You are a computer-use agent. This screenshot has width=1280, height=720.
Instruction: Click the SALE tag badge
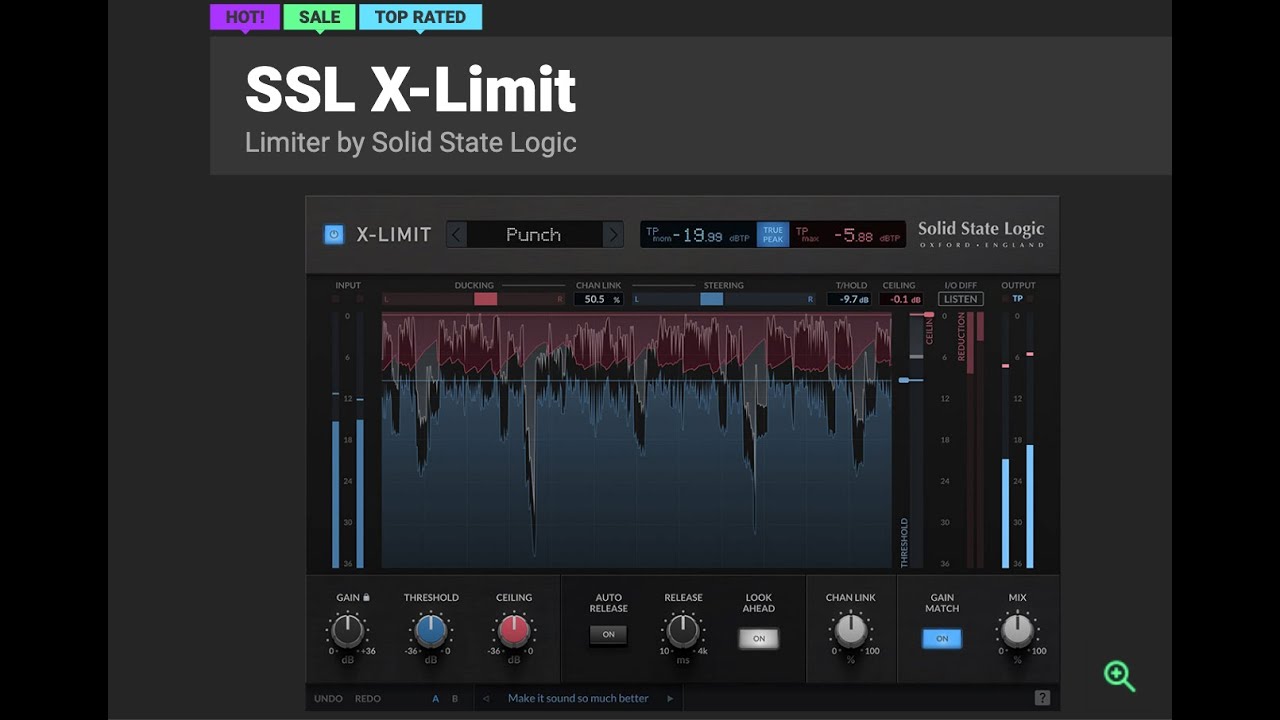coord(319,18)
